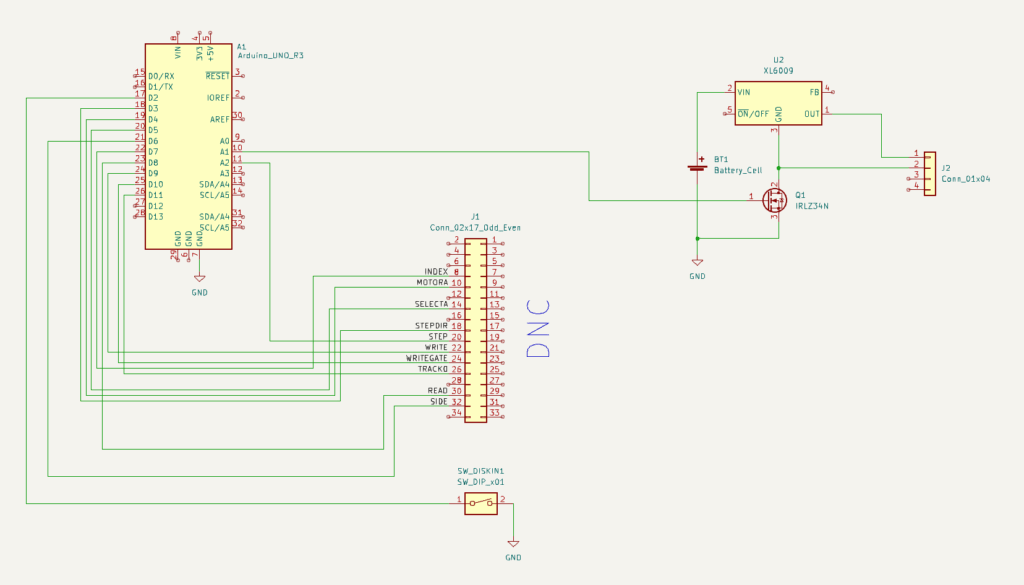The width and height of the screenshot is (1024, 585).
Task: Click the MOTORA label on J1
Action: tap(432, 283)
